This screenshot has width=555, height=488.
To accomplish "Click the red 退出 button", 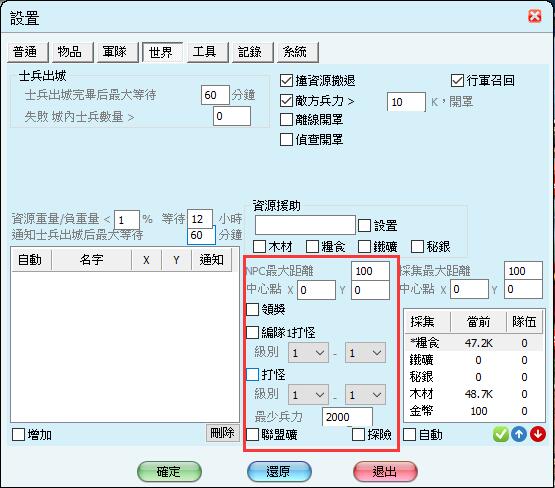I will [385, 471].
